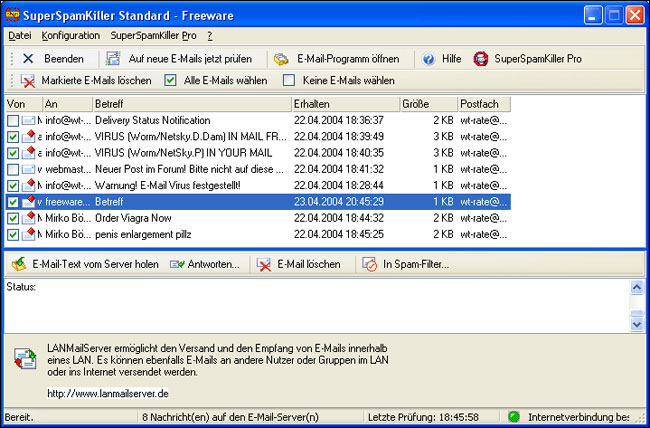
Task: Click the 8 Nachricht(en) status bar entry
Action: pos(230,417)
